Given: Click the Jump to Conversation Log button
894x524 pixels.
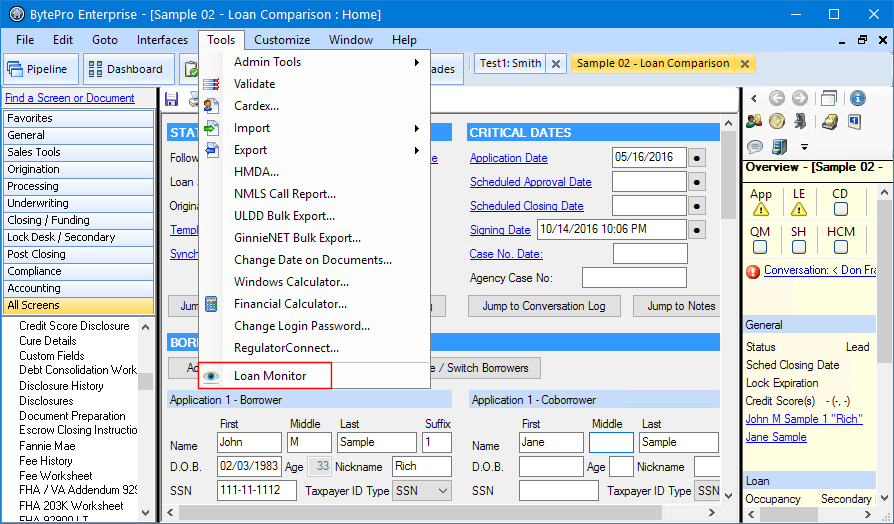Looking at the screenshot, I should coord(544,306).
